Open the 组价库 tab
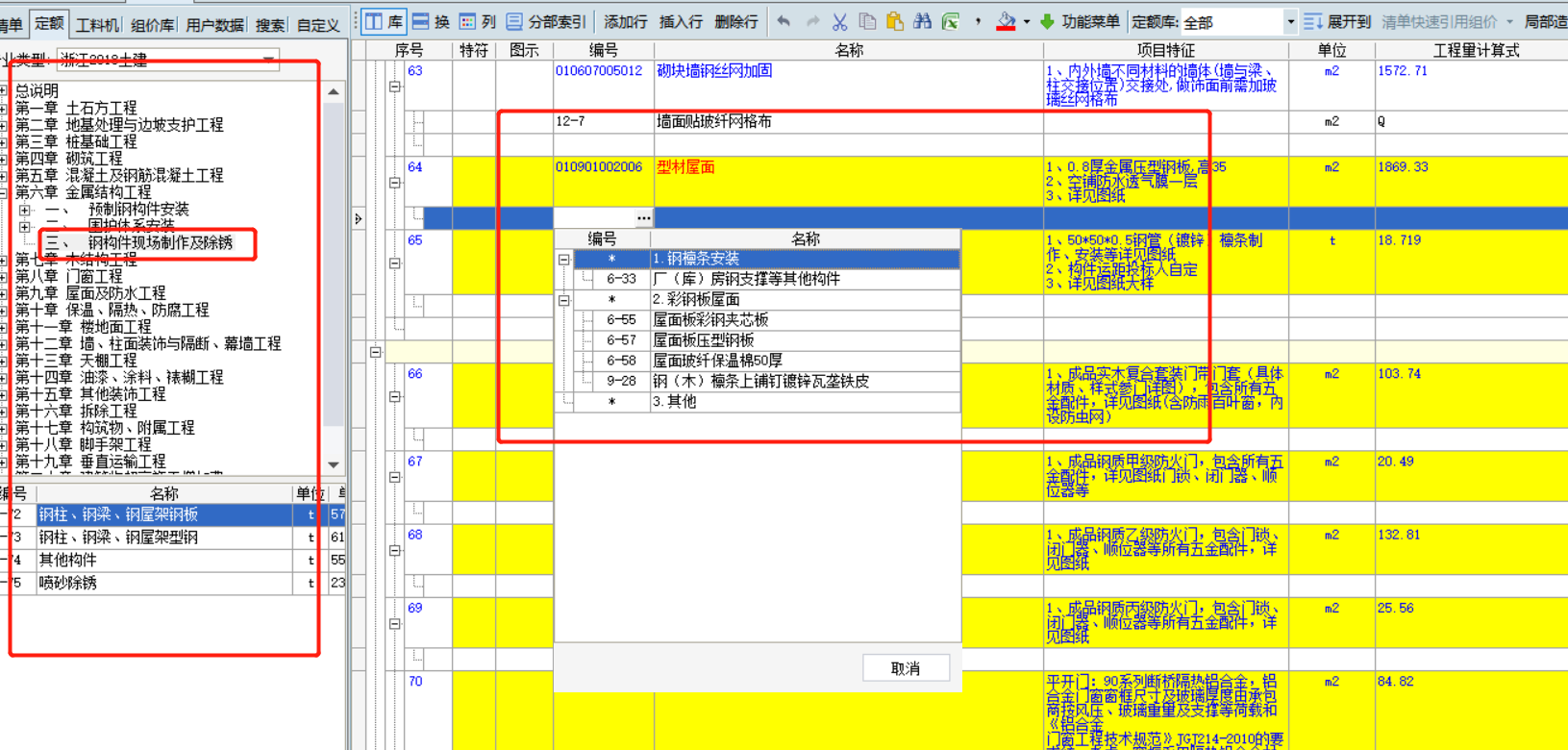Screen dimensions: 1568x750 point(152,25)
